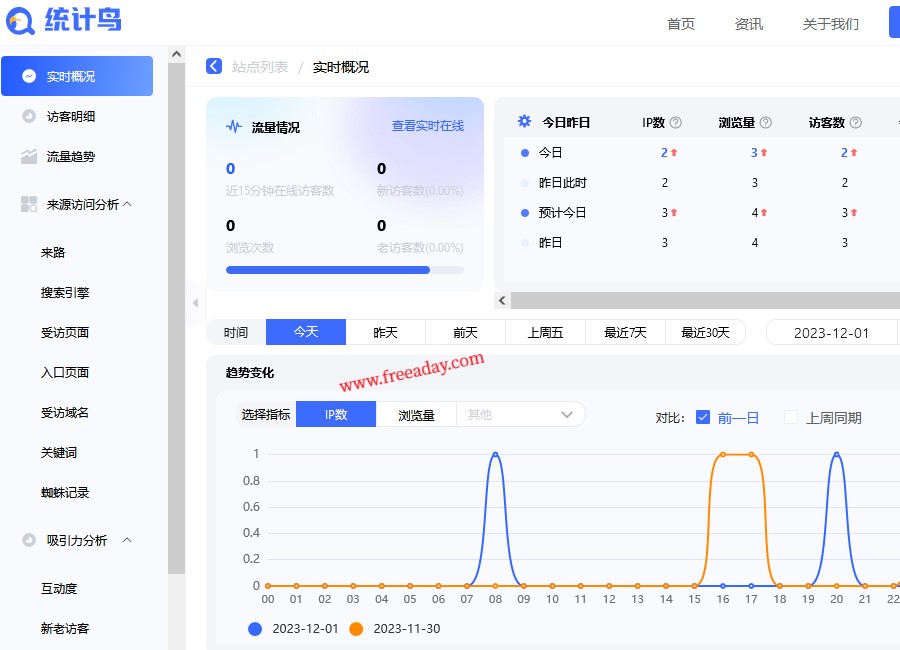Toggle the 2023-11-30 orange legend swatch
Screen dimensions: 900x650
pyautogui.click(x=356, y=629)
